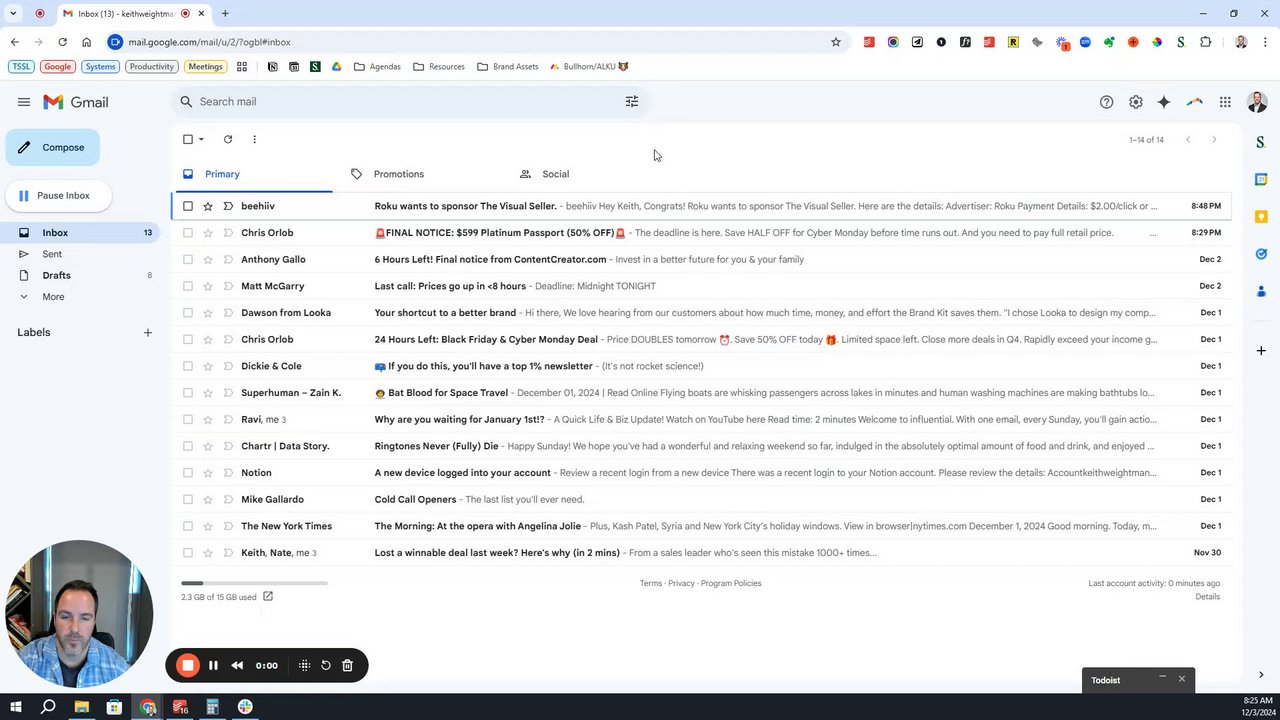Open Windows Start menu
The image size is (1280, 720).
15,707
